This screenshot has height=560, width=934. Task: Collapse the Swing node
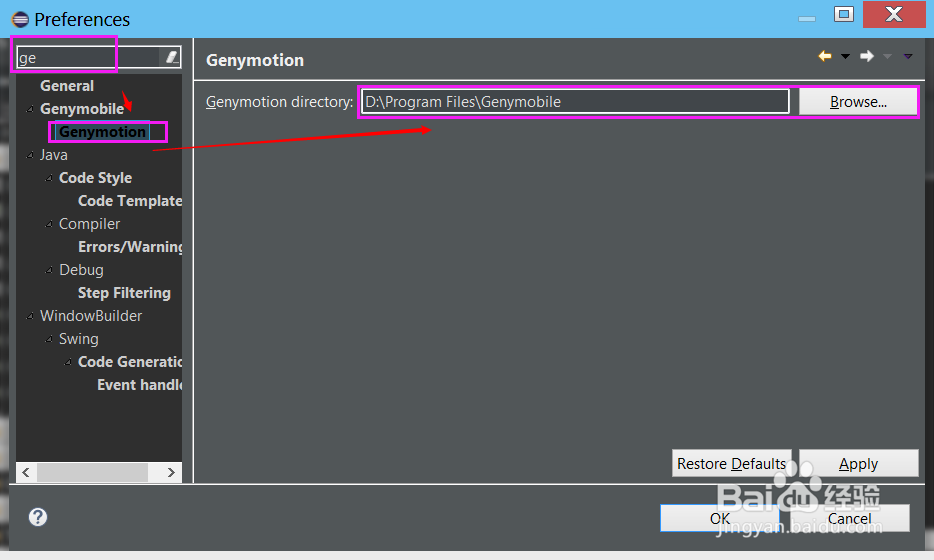[x=49, y=339]
